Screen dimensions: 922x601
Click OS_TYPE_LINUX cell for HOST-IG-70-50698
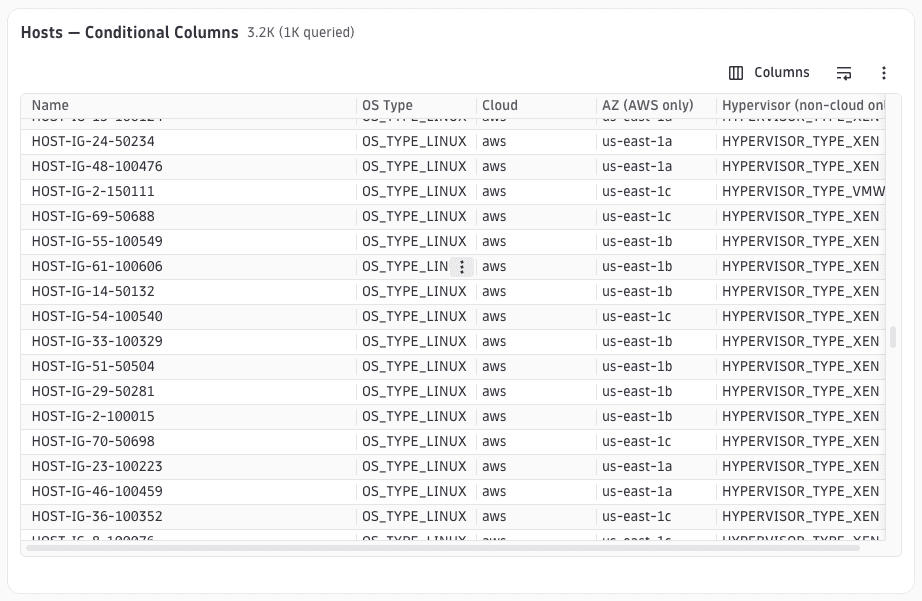(414, 442)
